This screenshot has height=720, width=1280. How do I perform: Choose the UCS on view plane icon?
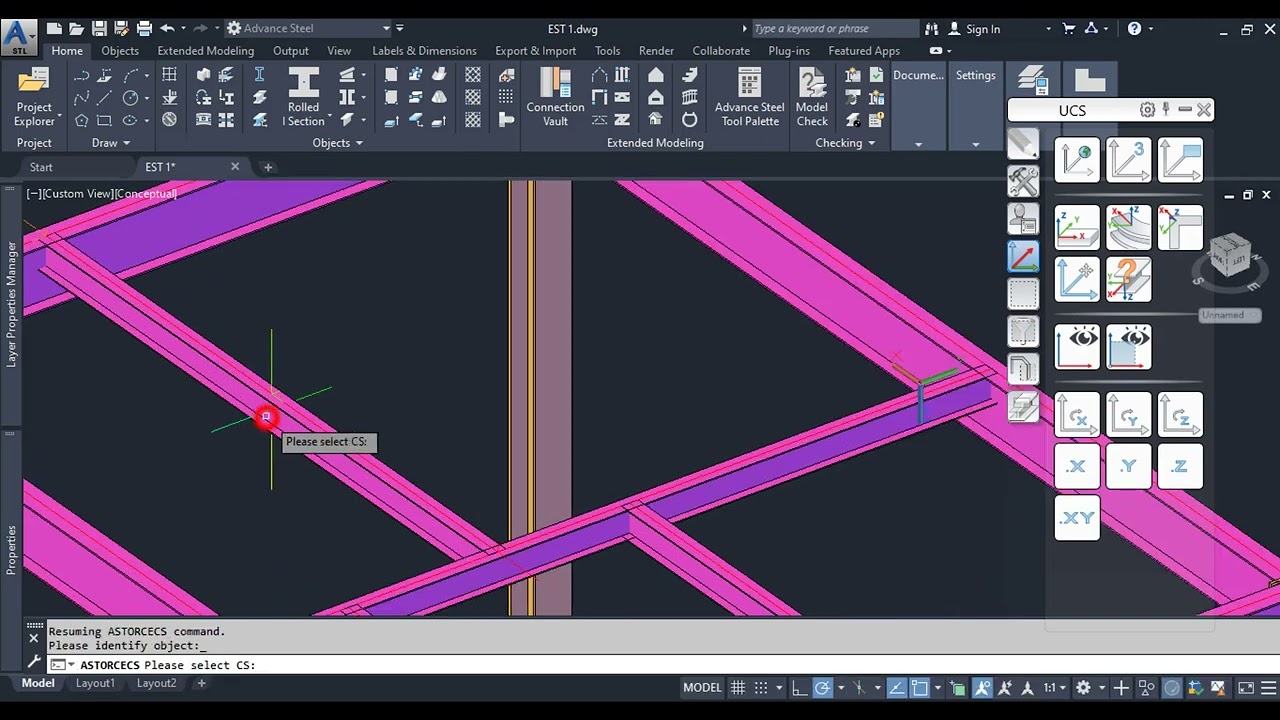tap(1180, 161)
